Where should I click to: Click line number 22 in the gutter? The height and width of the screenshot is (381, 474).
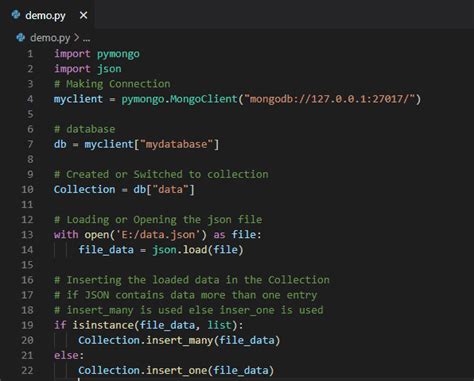(27, 370)
